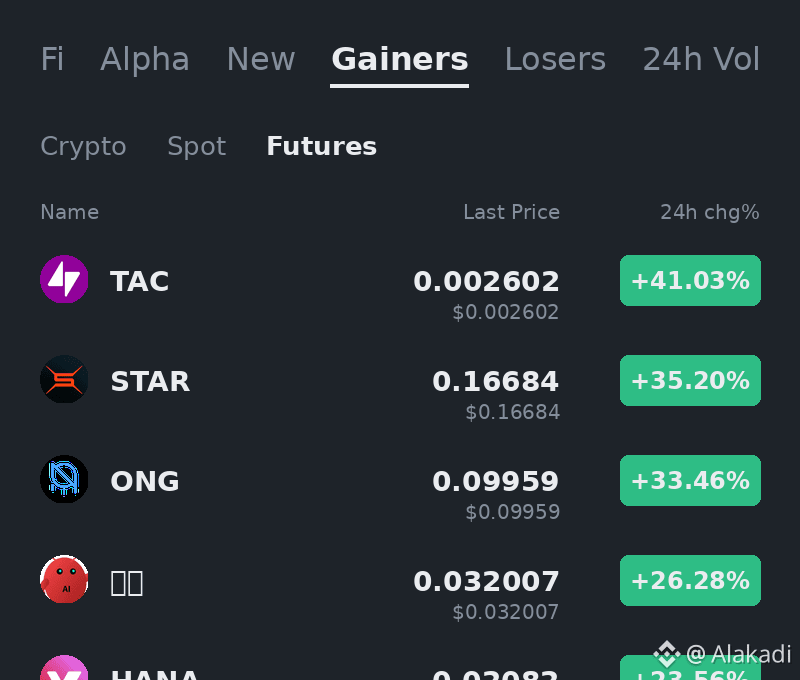Select the Spot filter

coord(196,146)
